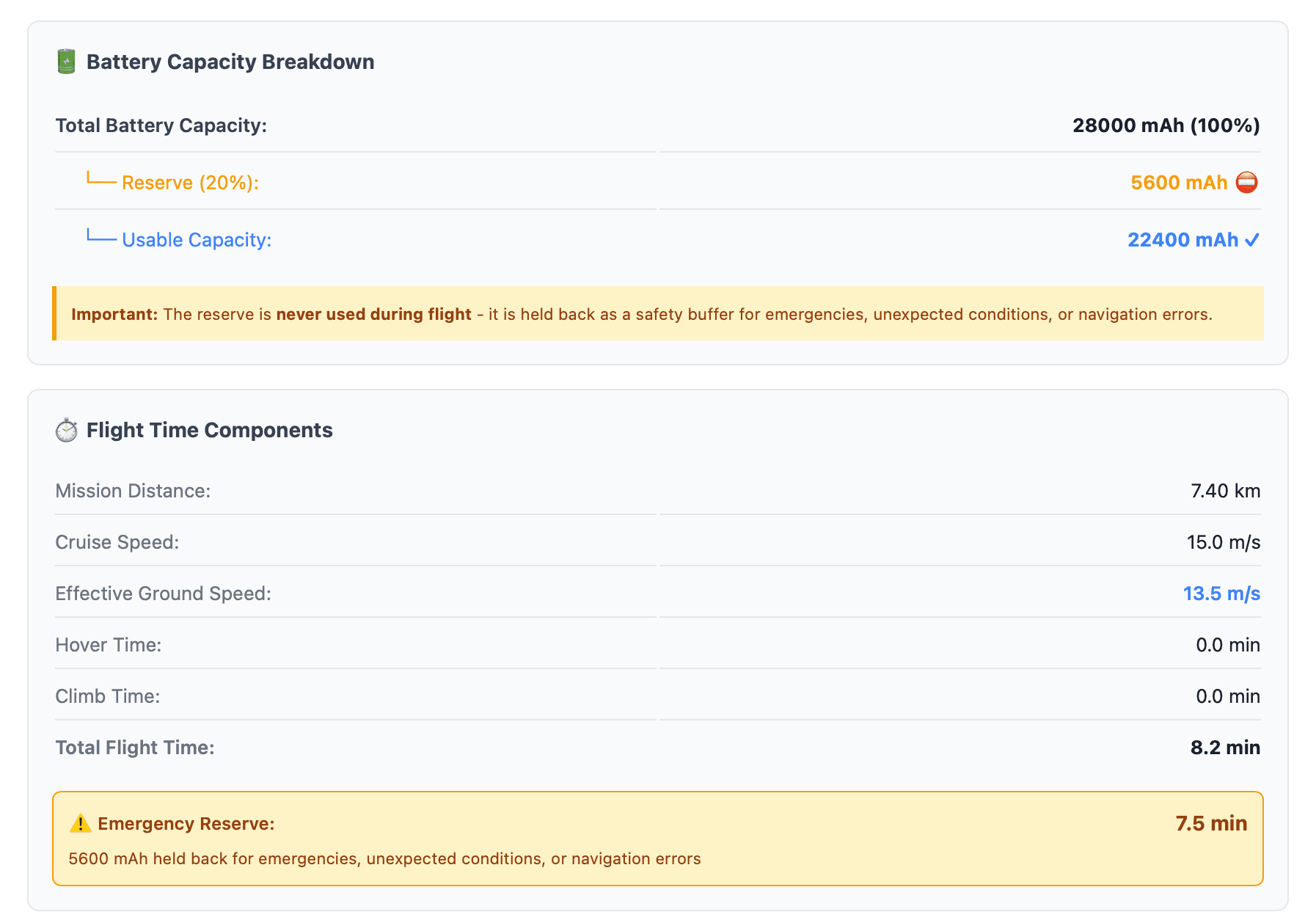Click the battery icon next to Battery Capacity Breakdown

66,62
